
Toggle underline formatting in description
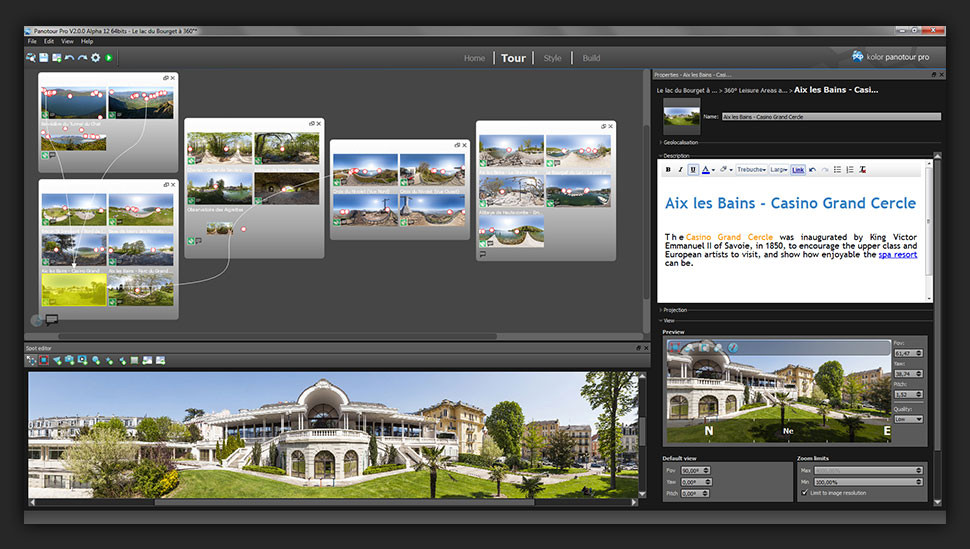click(693, 170)
